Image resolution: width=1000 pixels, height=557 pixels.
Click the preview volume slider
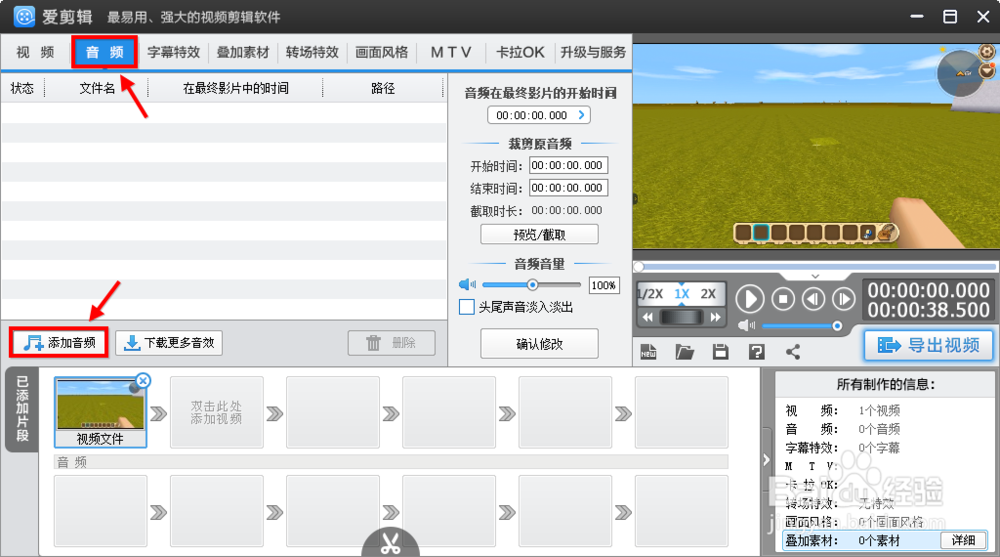(x=800, y=326)
